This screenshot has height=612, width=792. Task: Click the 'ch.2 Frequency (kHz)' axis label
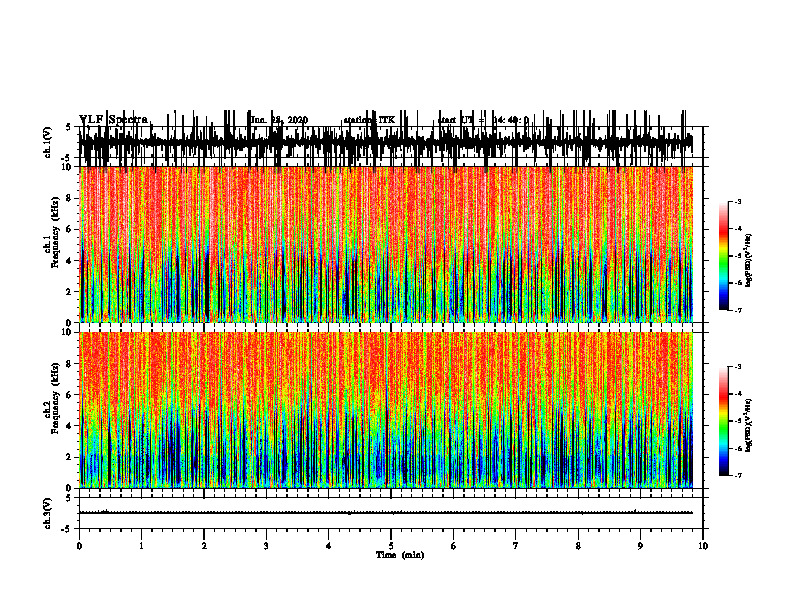[x=52, y=399]
